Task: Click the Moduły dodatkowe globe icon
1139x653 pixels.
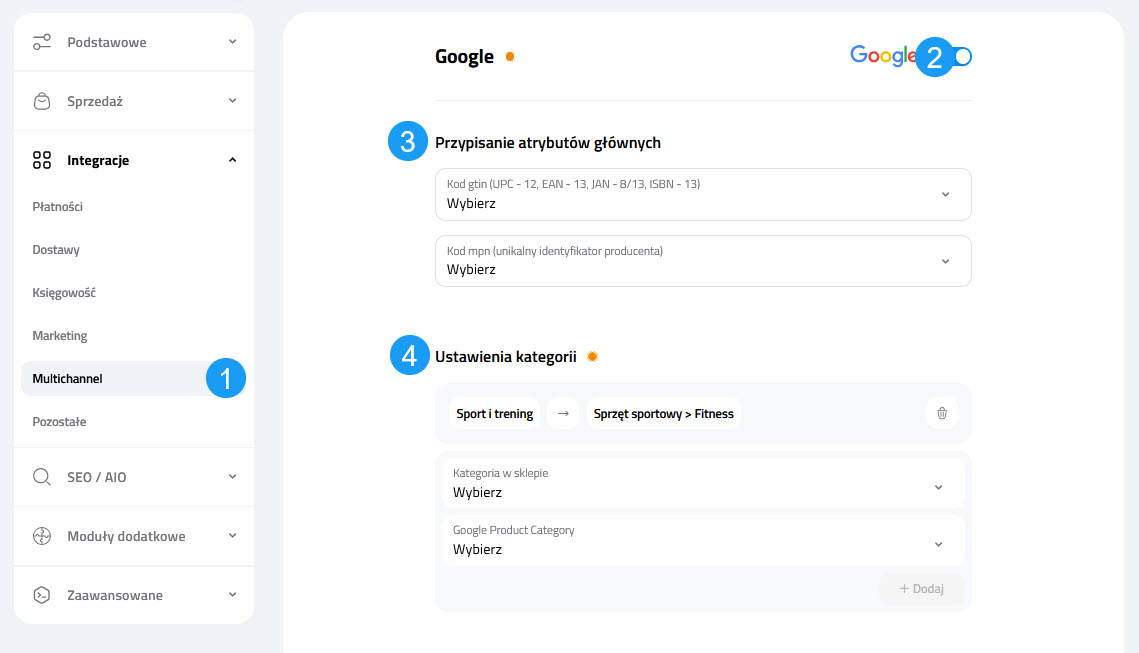Action: click(x=41, y=536)
